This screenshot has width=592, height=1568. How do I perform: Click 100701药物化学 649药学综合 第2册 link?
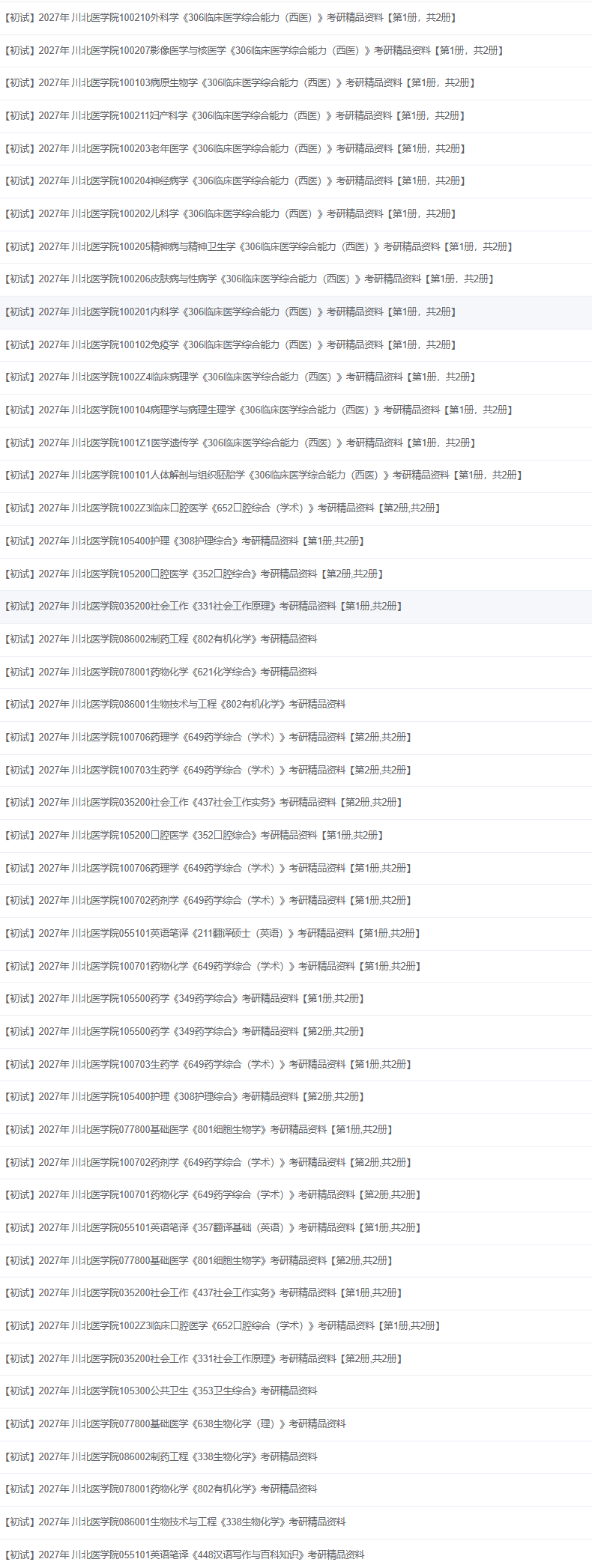212,1194
